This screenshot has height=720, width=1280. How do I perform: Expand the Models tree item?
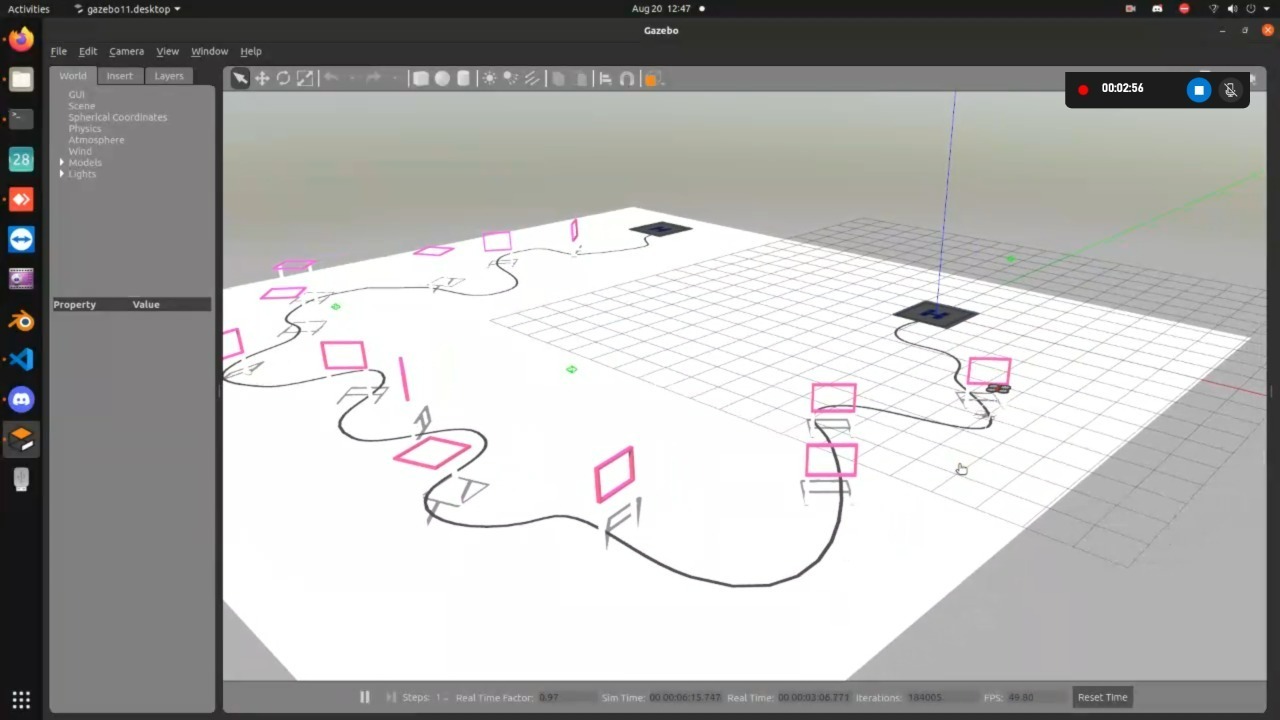tap(62, 162)
